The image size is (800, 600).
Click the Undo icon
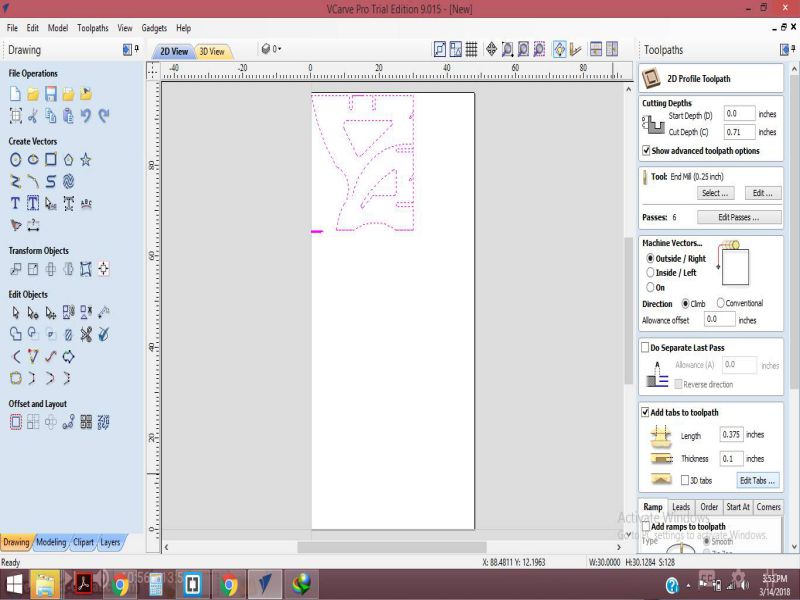(x=86, y=116)
